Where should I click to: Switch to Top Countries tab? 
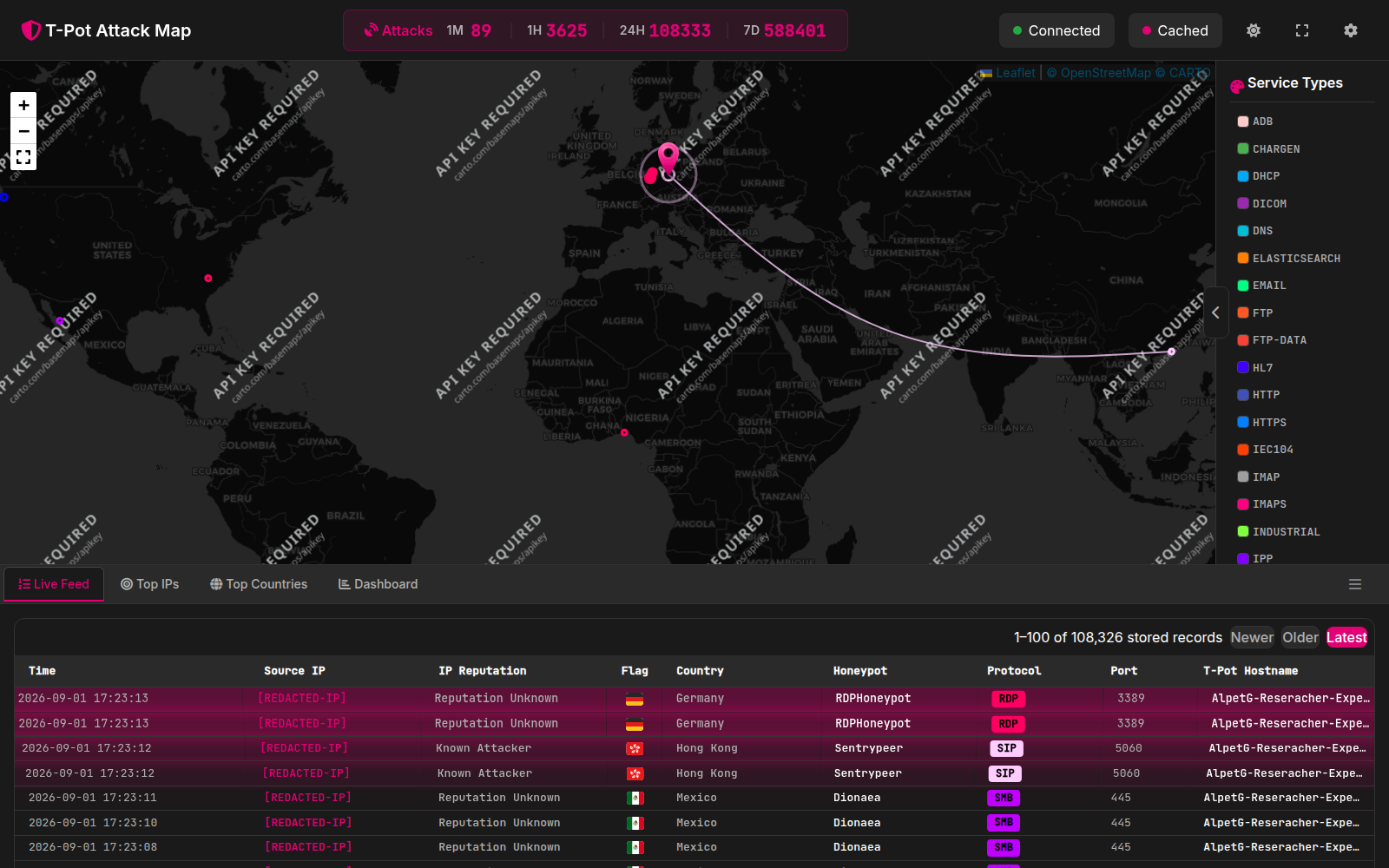point(259,584)
